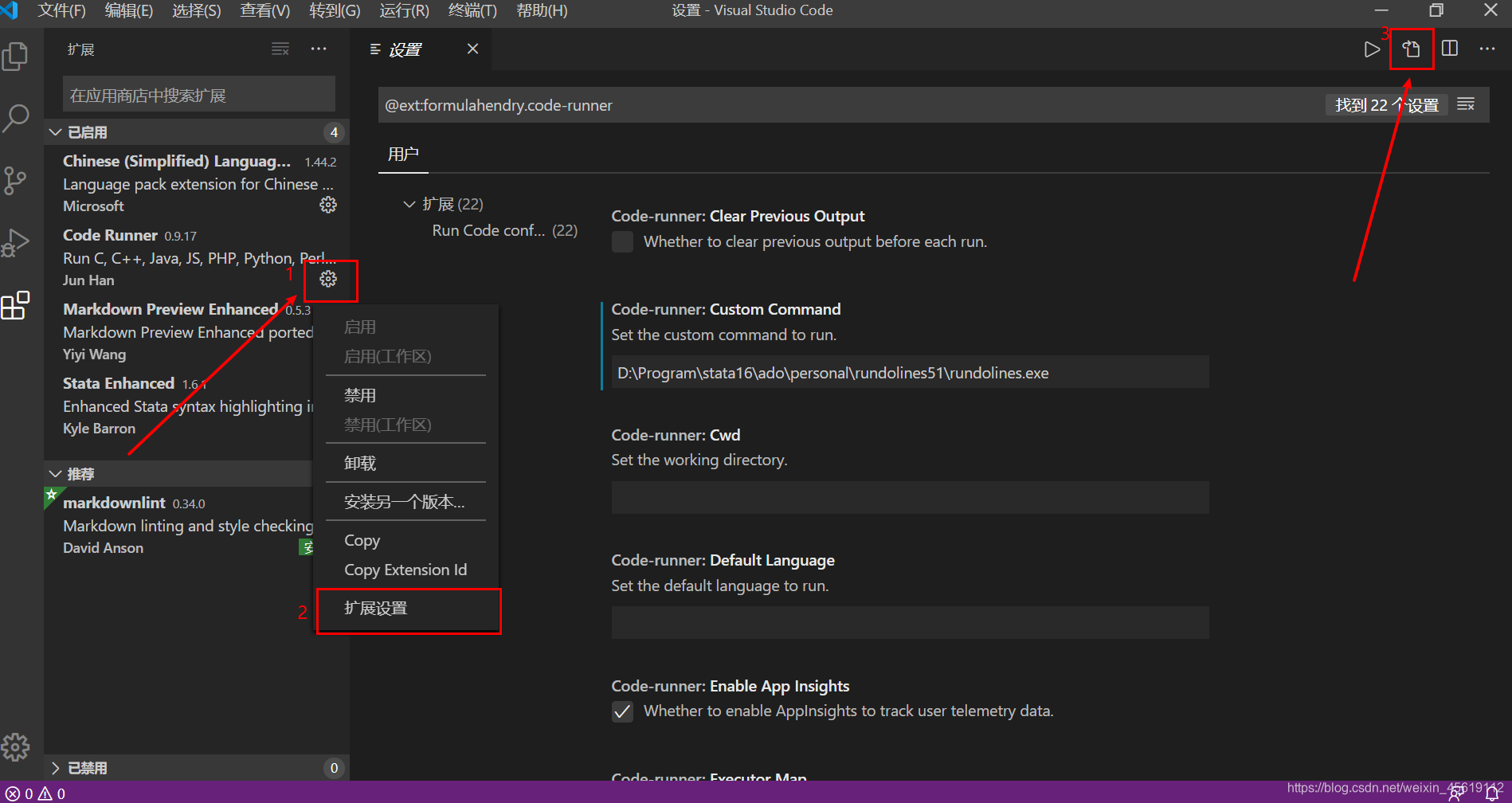Open the File menu
This screenshot has width=1512, height=803.
click(61, 10)
